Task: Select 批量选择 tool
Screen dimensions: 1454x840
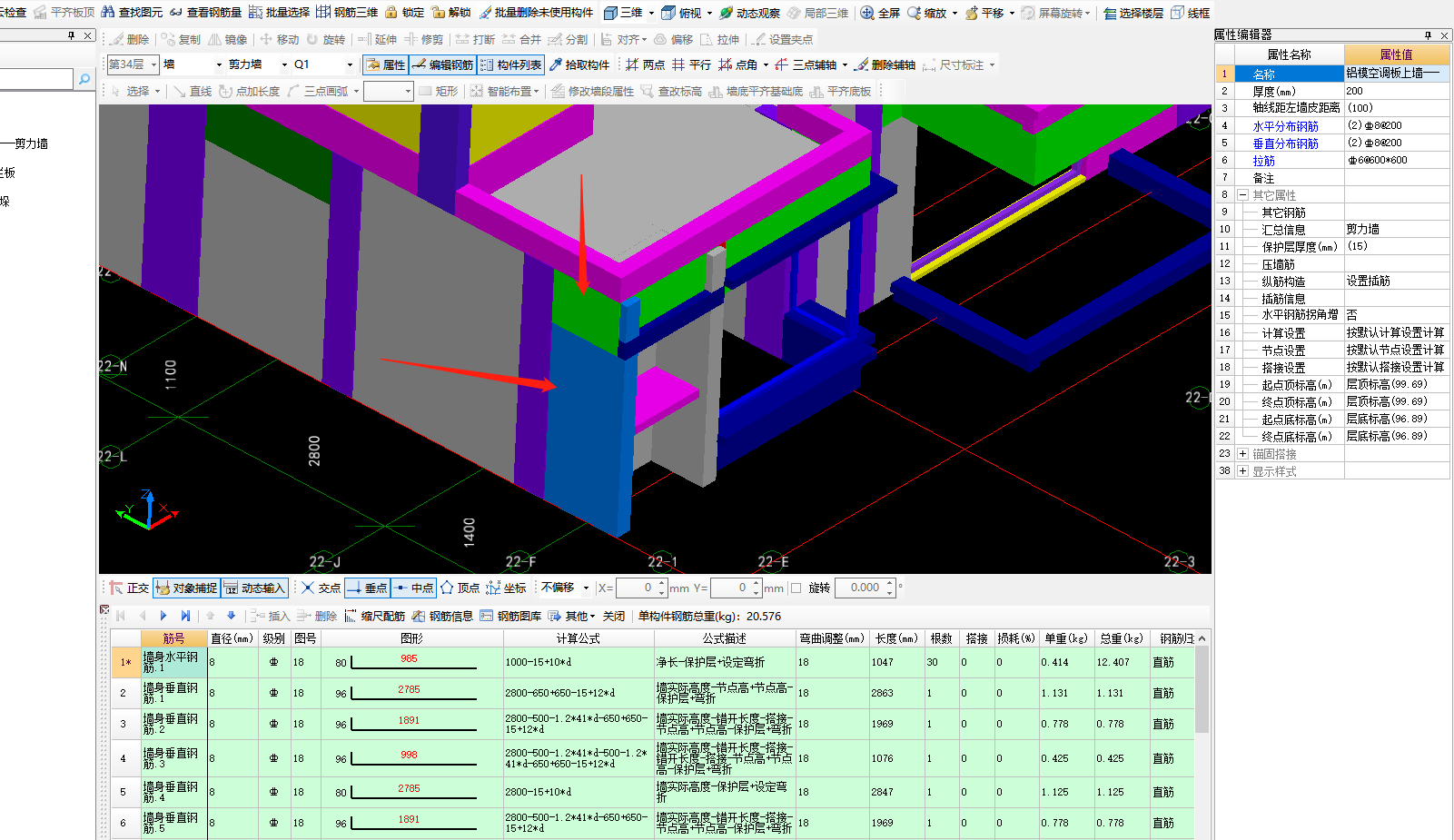Action: (279, 13)
